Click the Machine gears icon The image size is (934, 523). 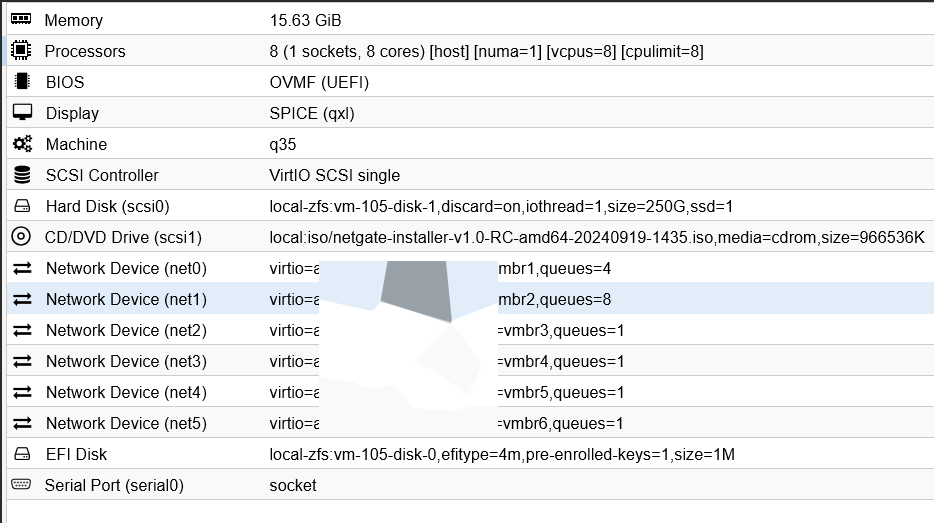pos(22,144)
